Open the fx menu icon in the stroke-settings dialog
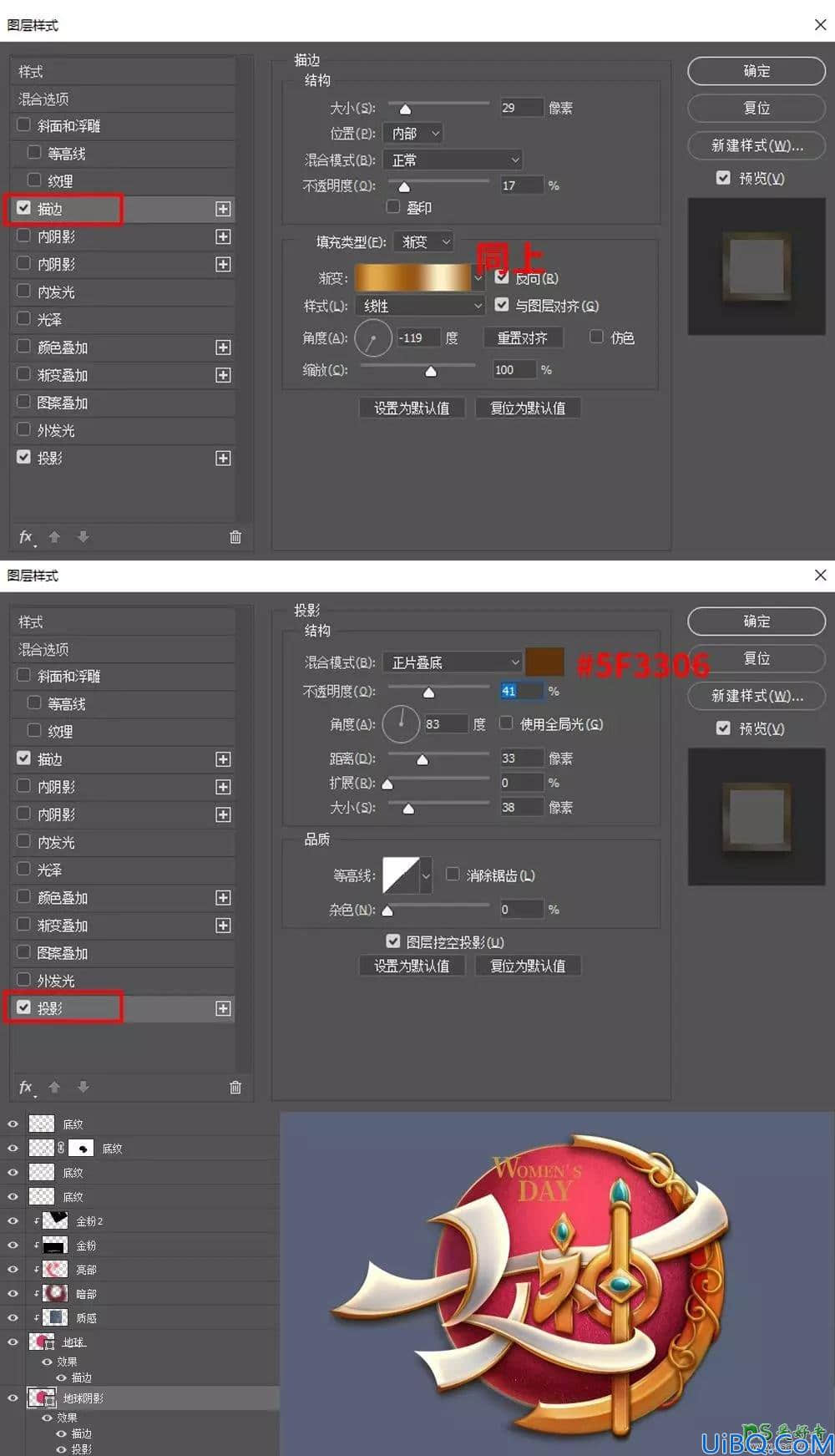This screenshot has width=835, height=1456. coord(27,537)
